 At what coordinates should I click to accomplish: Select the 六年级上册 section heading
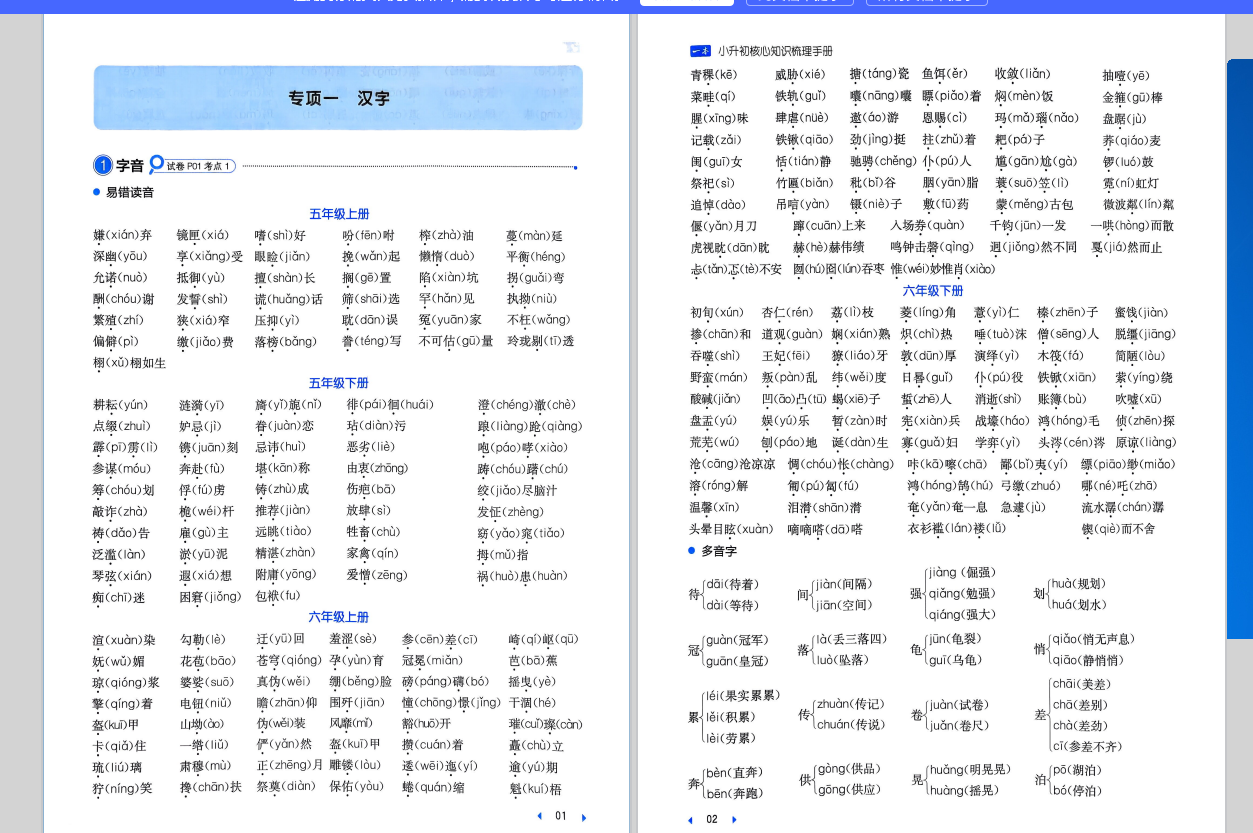[x=339, y=617]
